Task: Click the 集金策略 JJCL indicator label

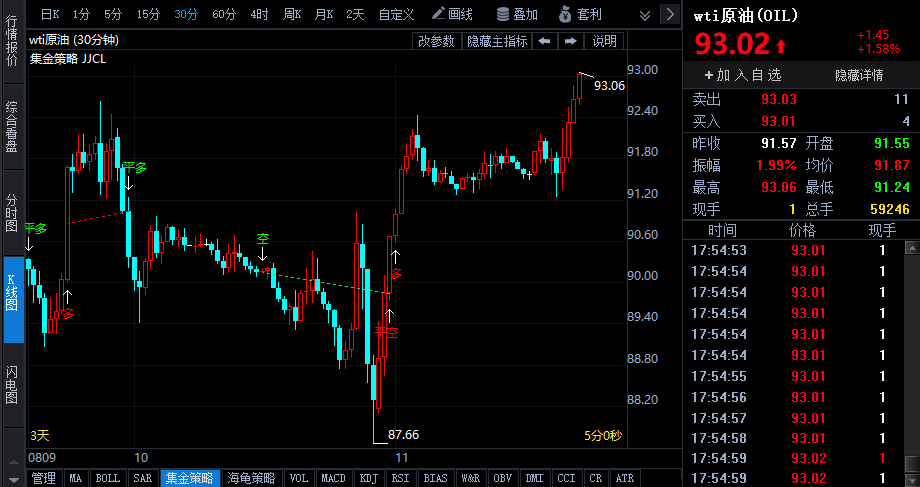Action: [68, 59]
